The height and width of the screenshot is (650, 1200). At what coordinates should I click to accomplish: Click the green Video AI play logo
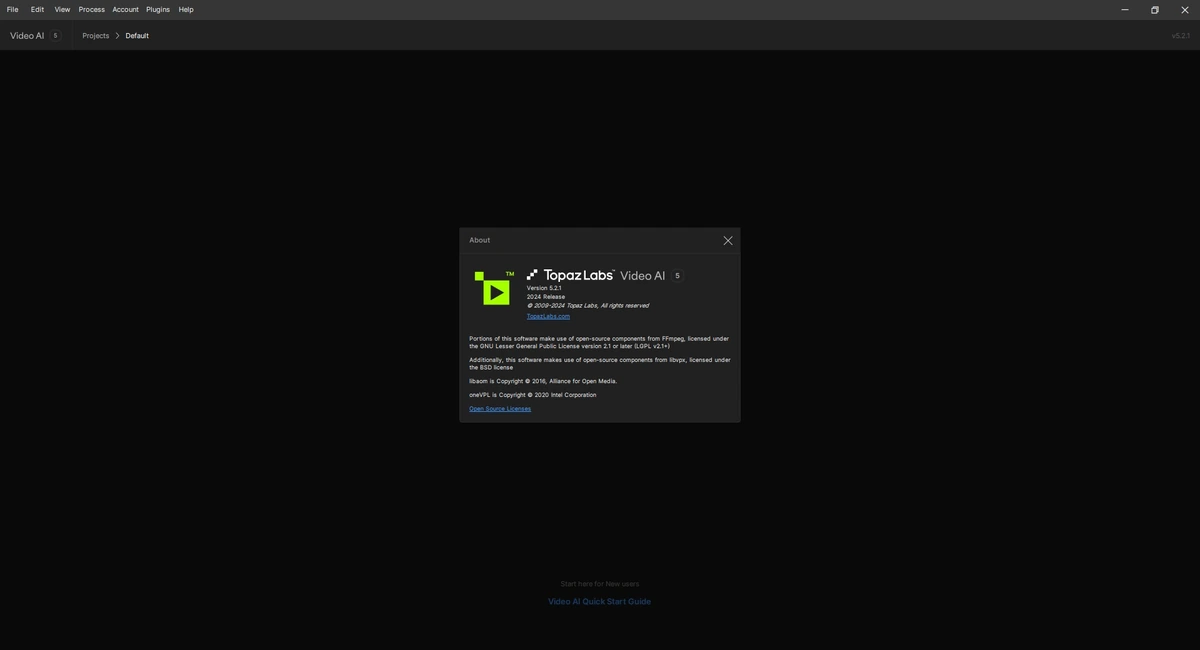[x=492, y=288]
